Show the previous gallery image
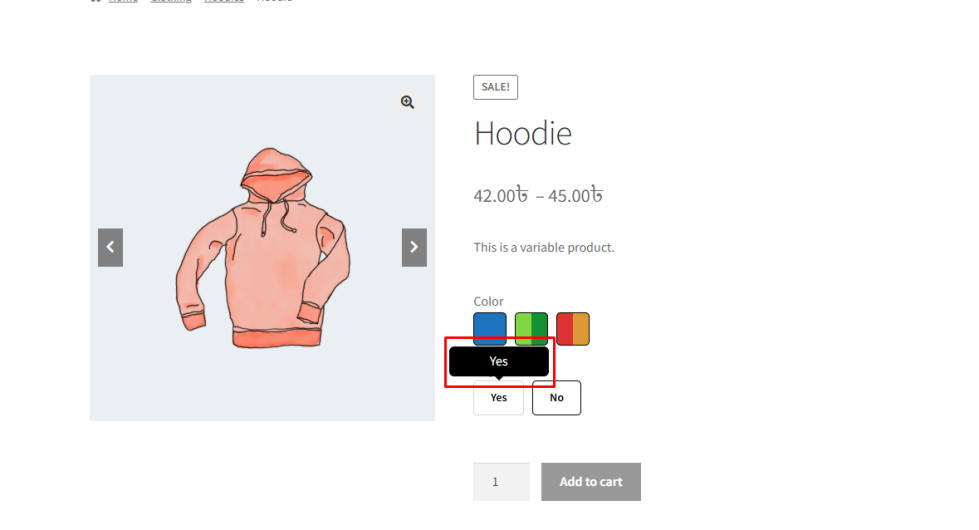Screen dimensions: 979x530 (111, 247)
